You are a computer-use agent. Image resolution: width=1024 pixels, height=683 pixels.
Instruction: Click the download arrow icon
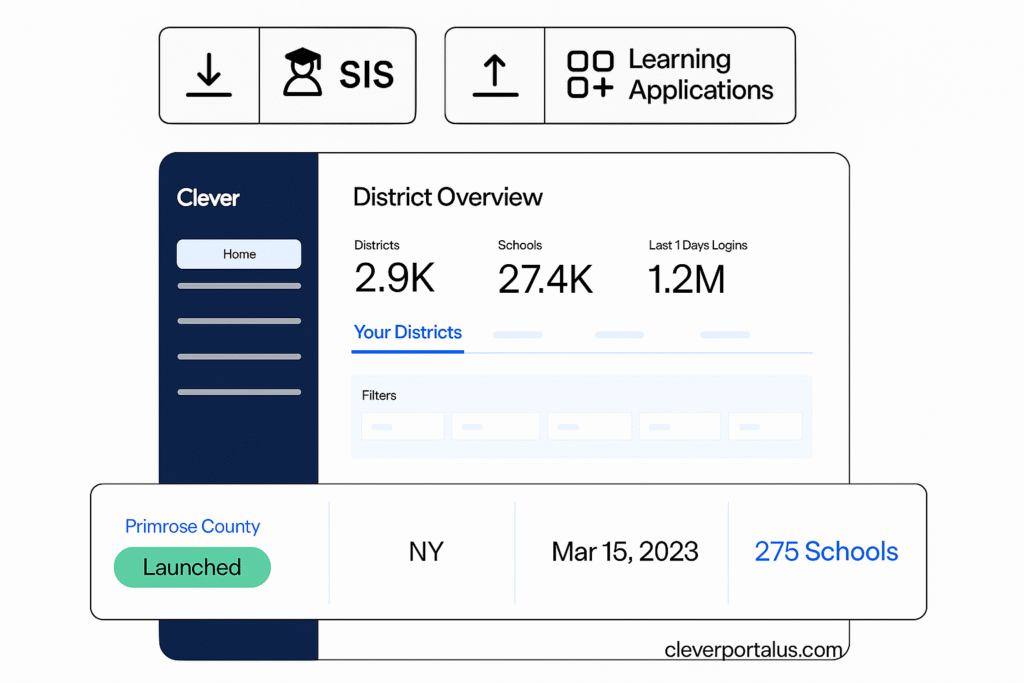coord(209,76)
